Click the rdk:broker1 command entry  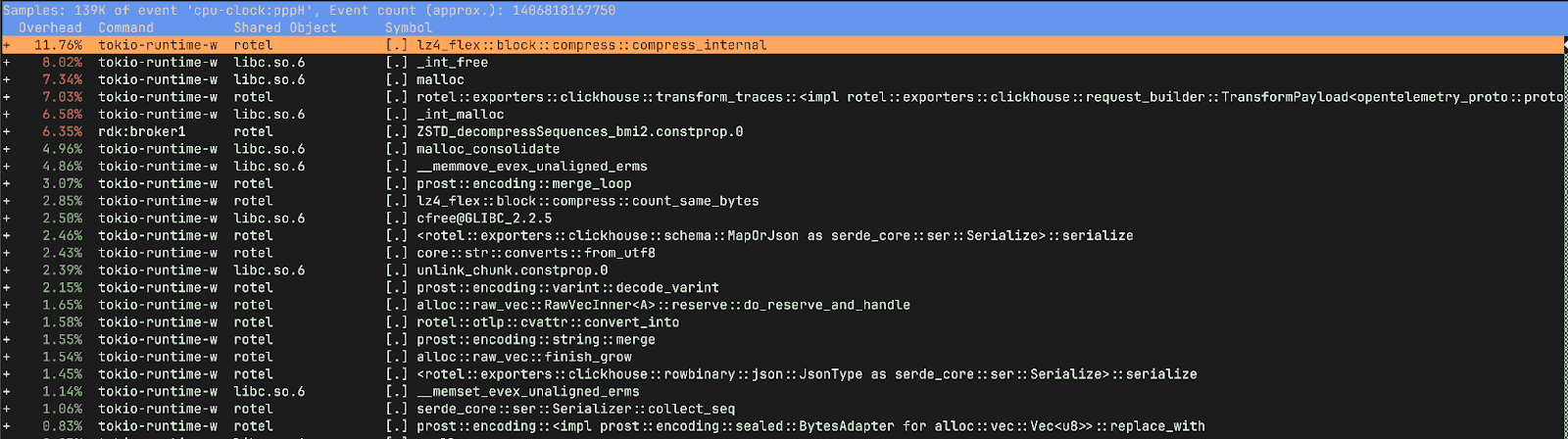141,131
